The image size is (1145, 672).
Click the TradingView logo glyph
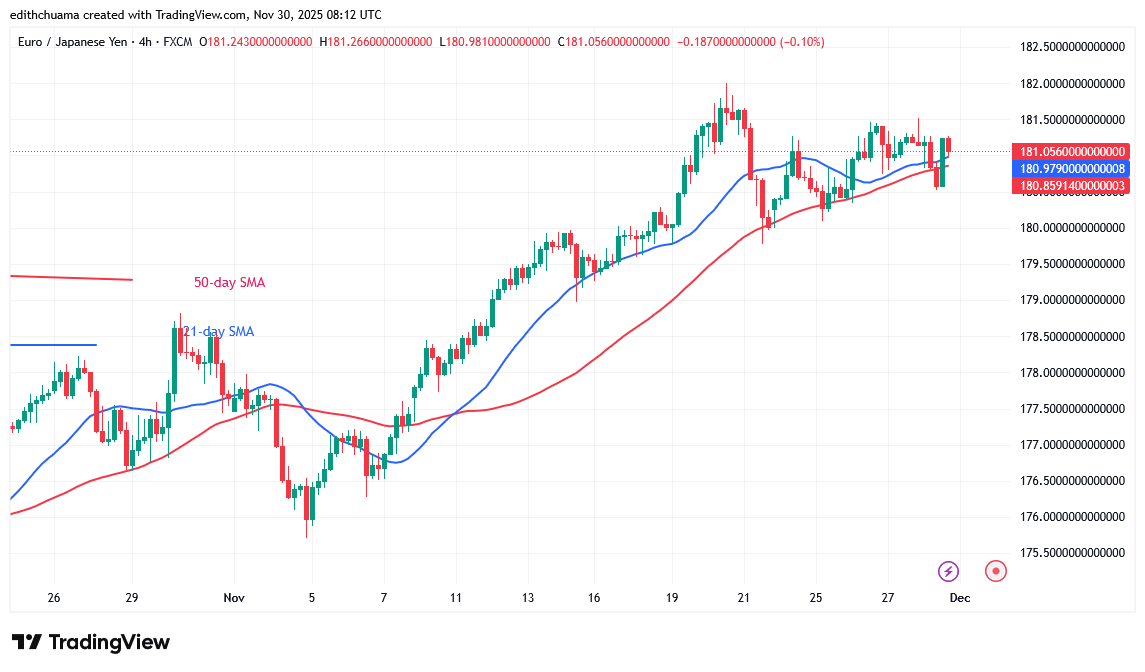[x=27, y=642]
